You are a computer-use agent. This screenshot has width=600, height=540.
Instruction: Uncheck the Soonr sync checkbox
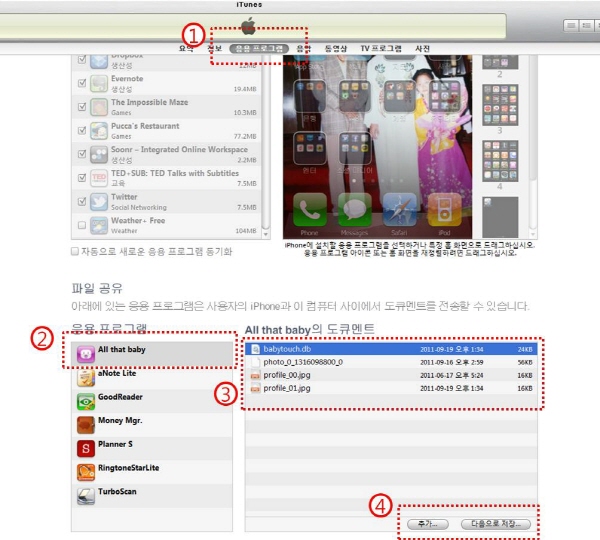tap(82, 154)
